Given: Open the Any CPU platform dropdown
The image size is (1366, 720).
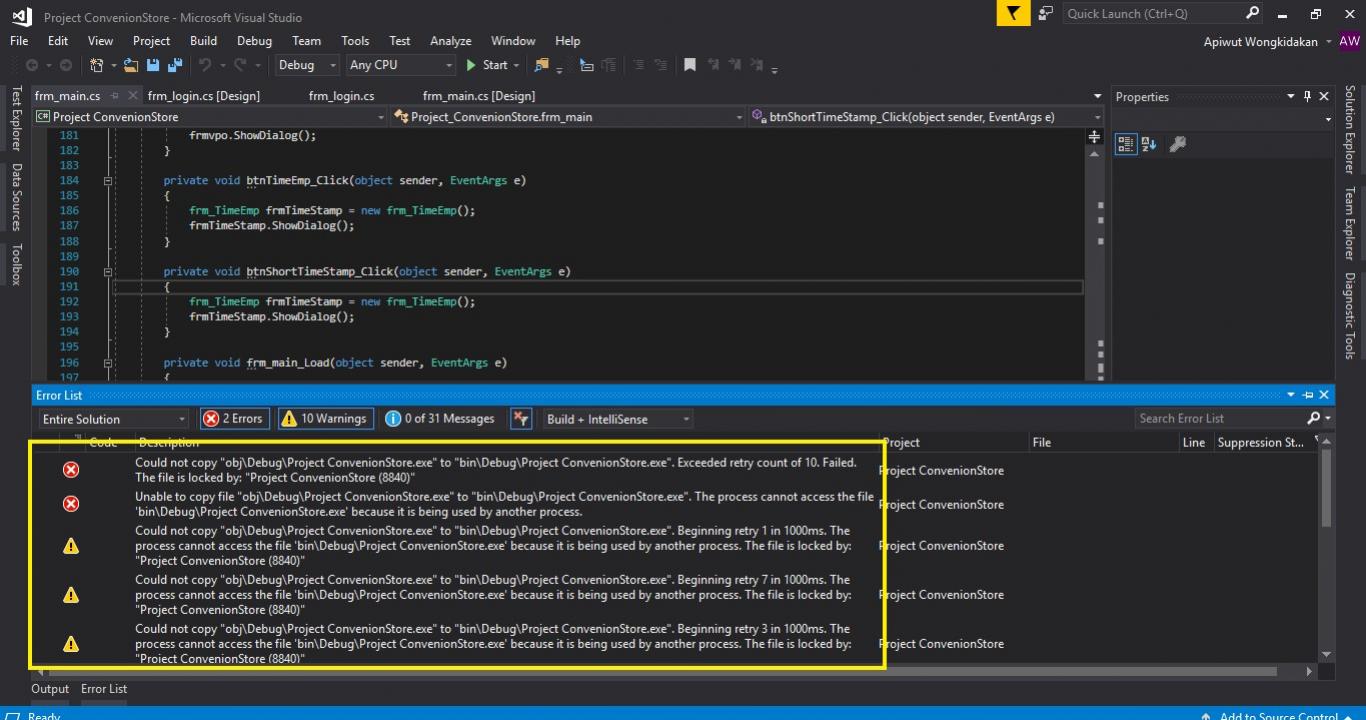Looking at the screenshot, I should click(x=401, y=65).
